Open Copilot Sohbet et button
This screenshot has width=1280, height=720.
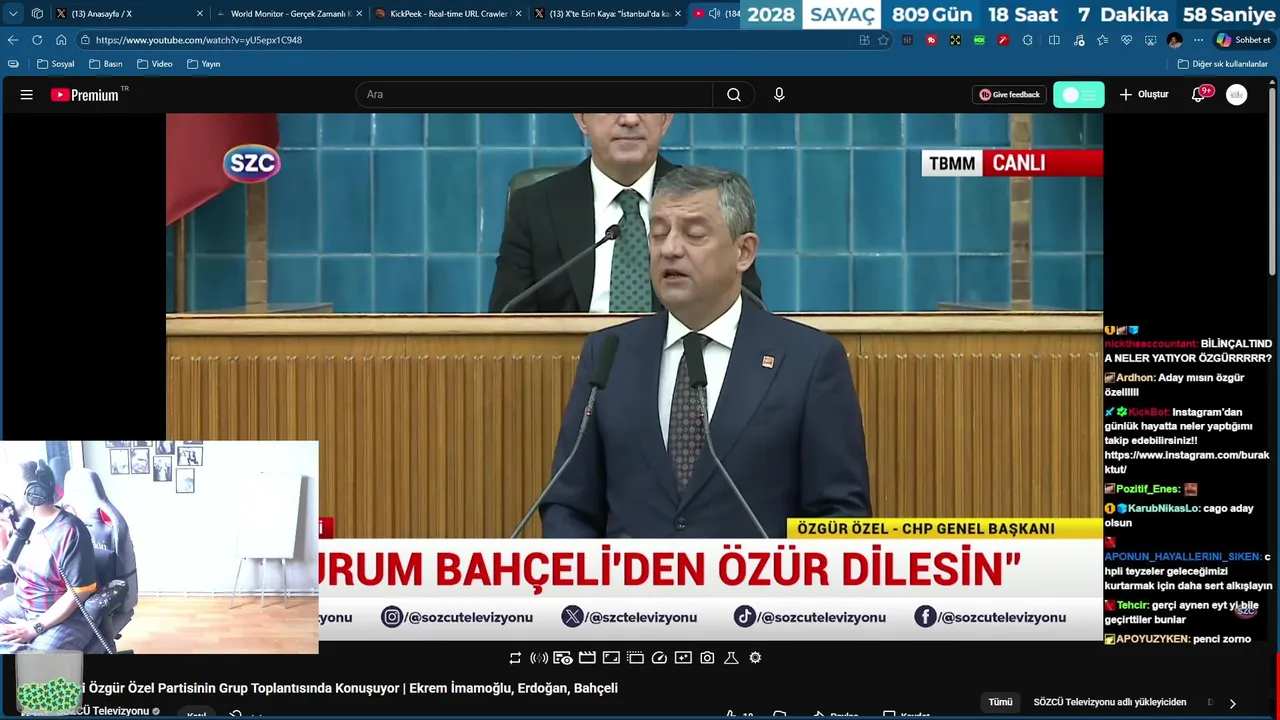(x=1243, y=40)
